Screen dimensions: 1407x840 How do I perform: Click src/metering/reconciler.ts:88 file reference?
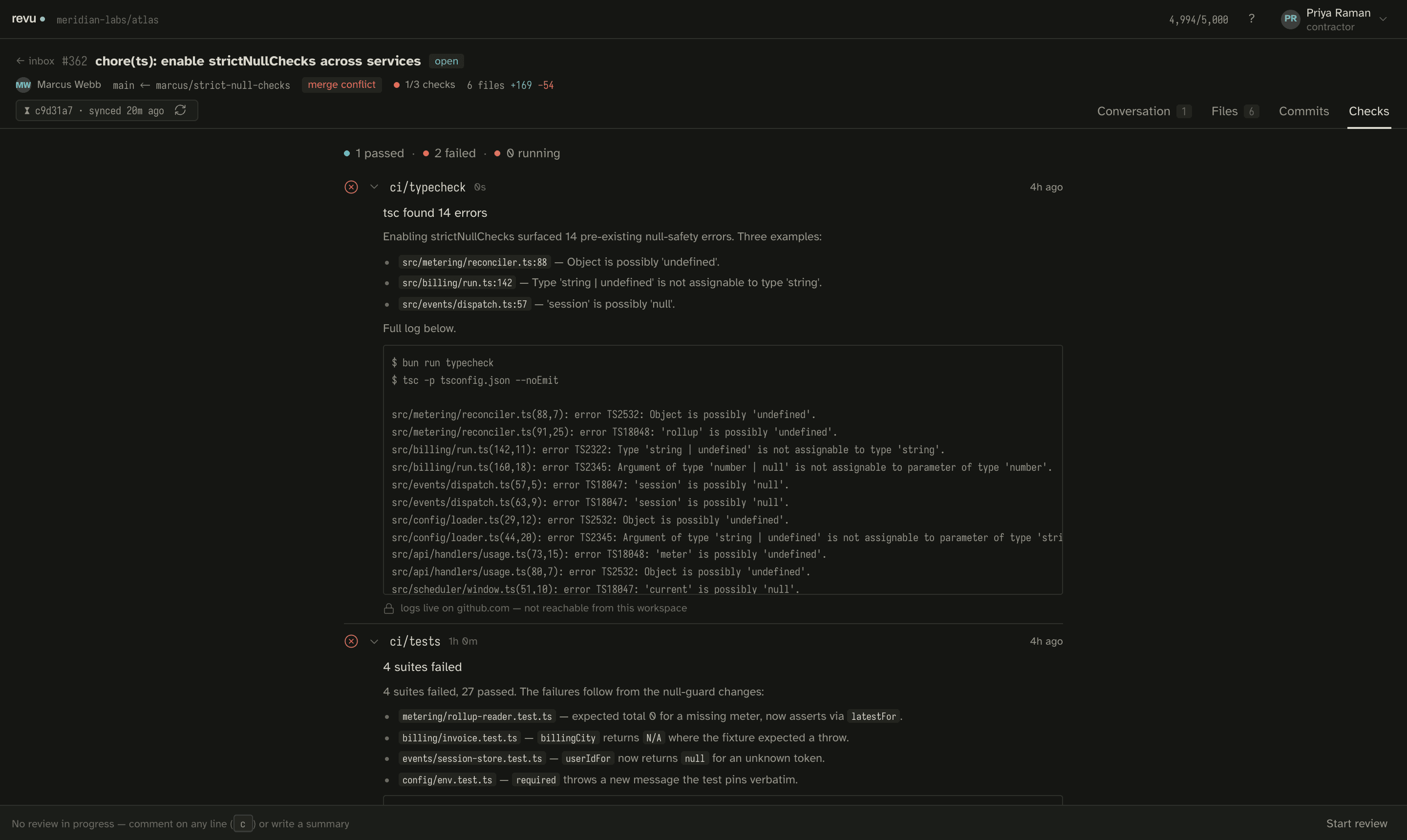coord(474,262)
